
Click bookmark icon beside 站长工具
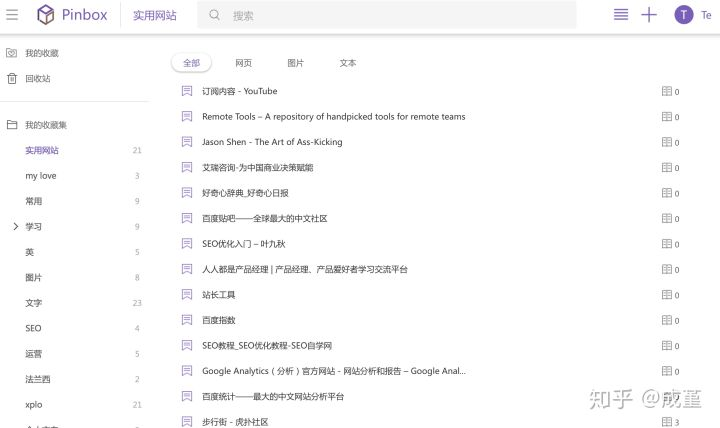point(187,295)
